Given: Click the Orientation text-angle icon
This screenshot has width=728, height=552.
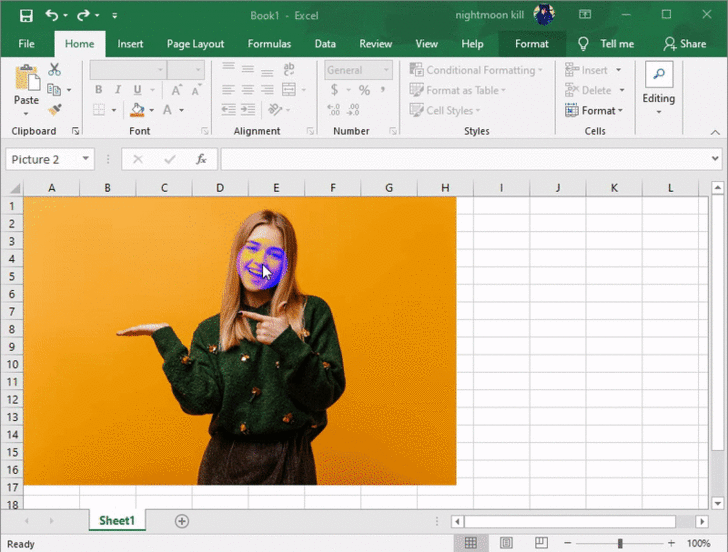Looking at the screenshot, I should point(275,110).
